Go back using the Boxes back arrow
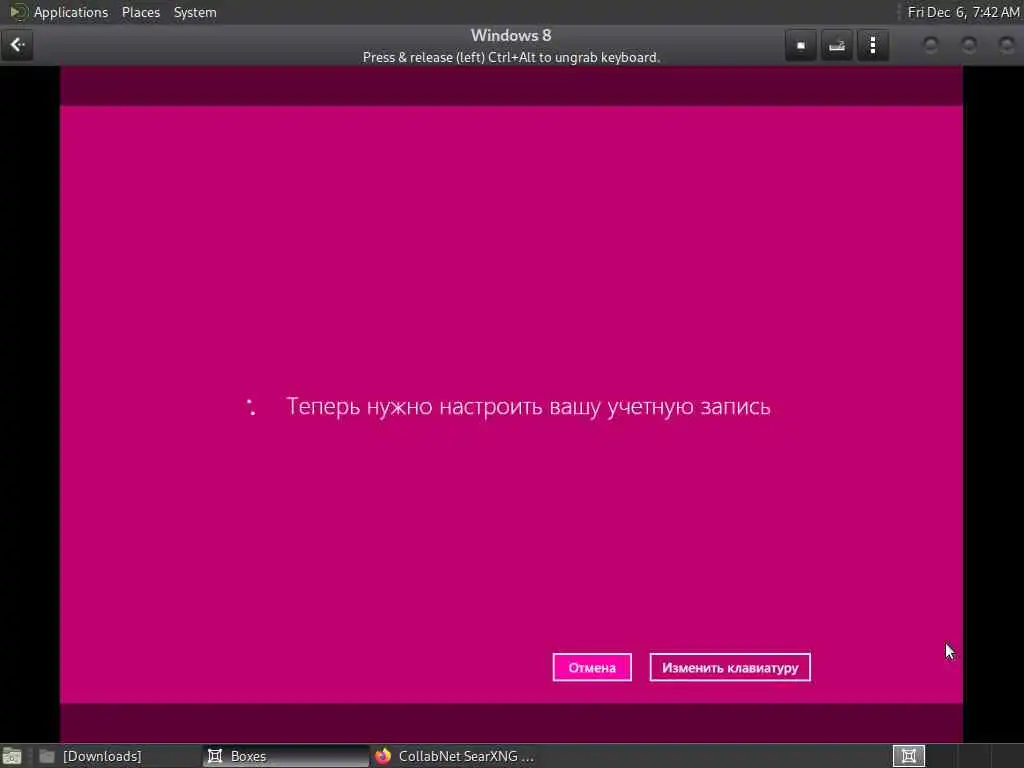This screenshot has width=1024, height=768. click(17, 45)
